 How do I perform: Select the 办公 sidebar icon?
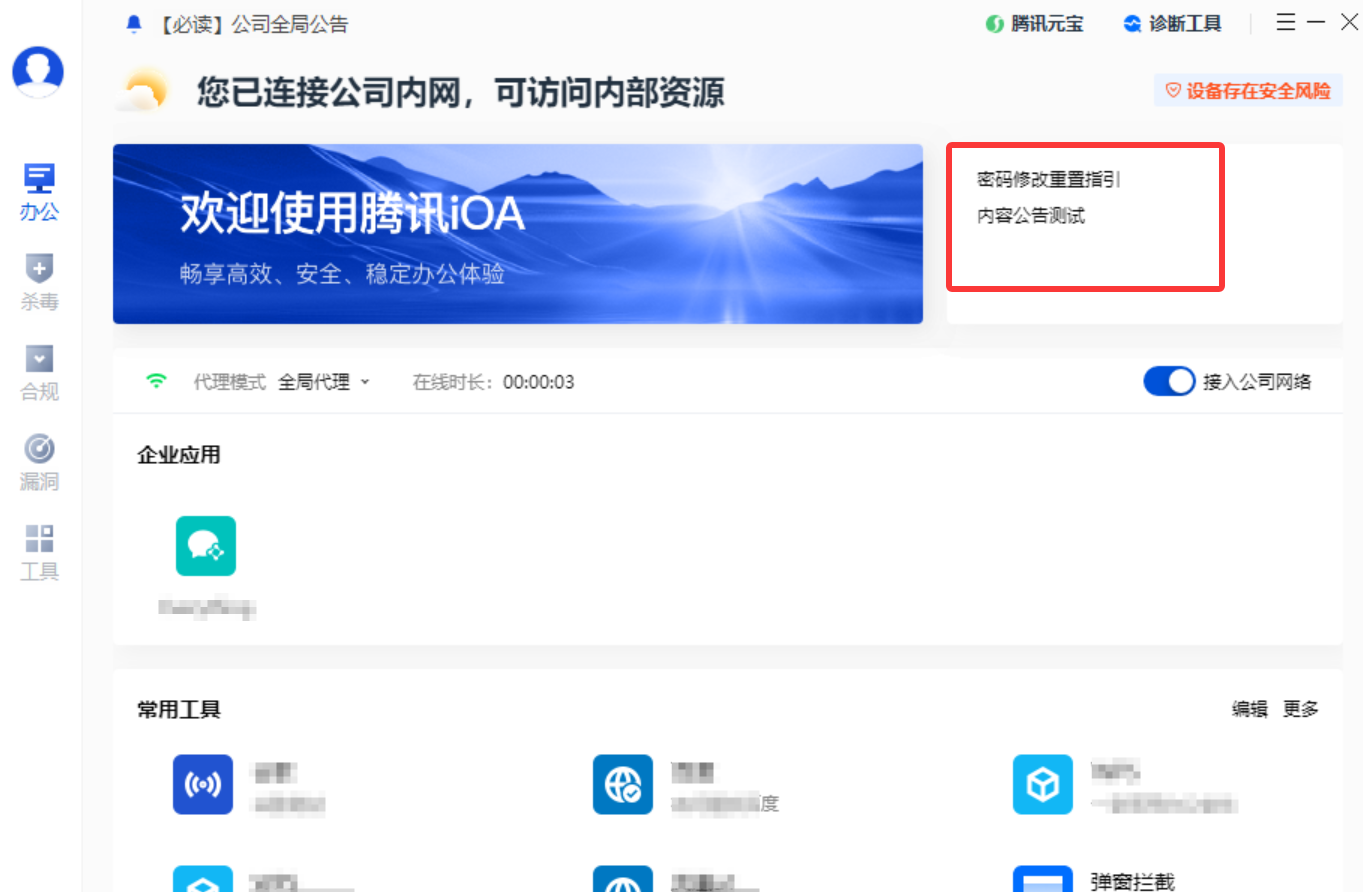tap(39, 179)
